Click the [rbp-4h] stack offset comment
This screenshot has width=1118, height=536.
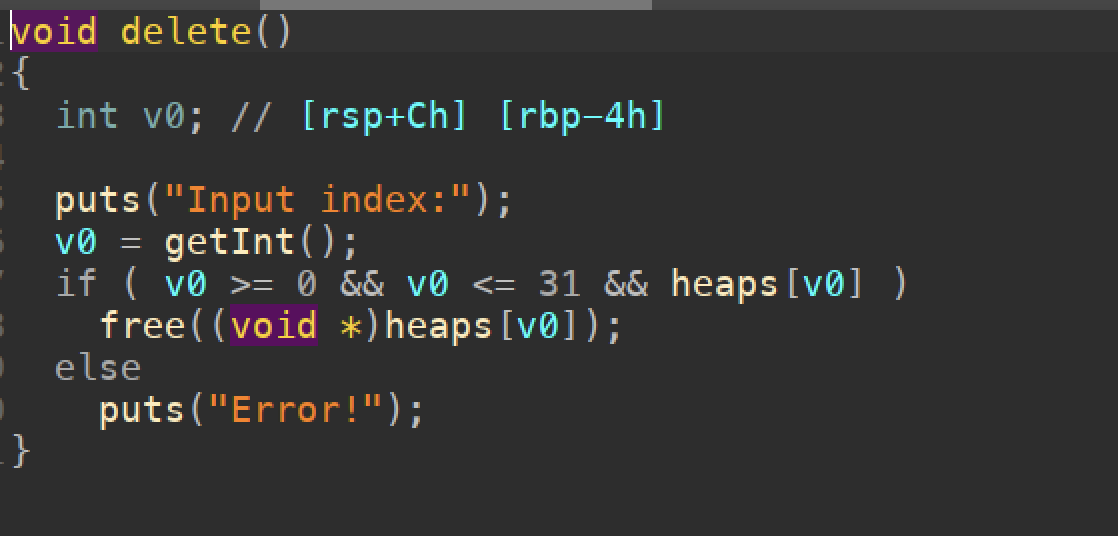tap(582, 115)
